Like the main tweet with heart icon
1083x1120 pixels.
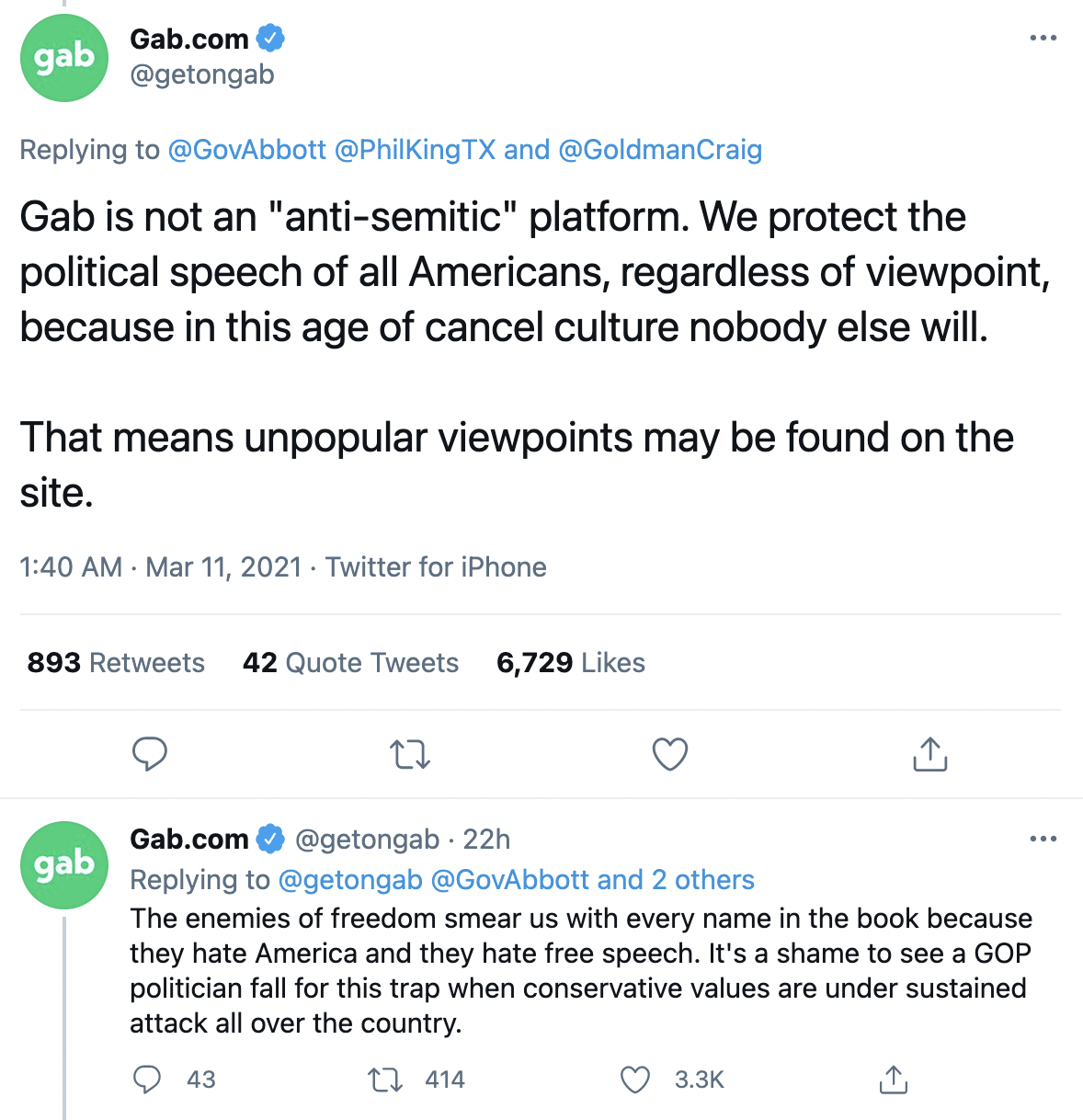click(x=670, y=754)
